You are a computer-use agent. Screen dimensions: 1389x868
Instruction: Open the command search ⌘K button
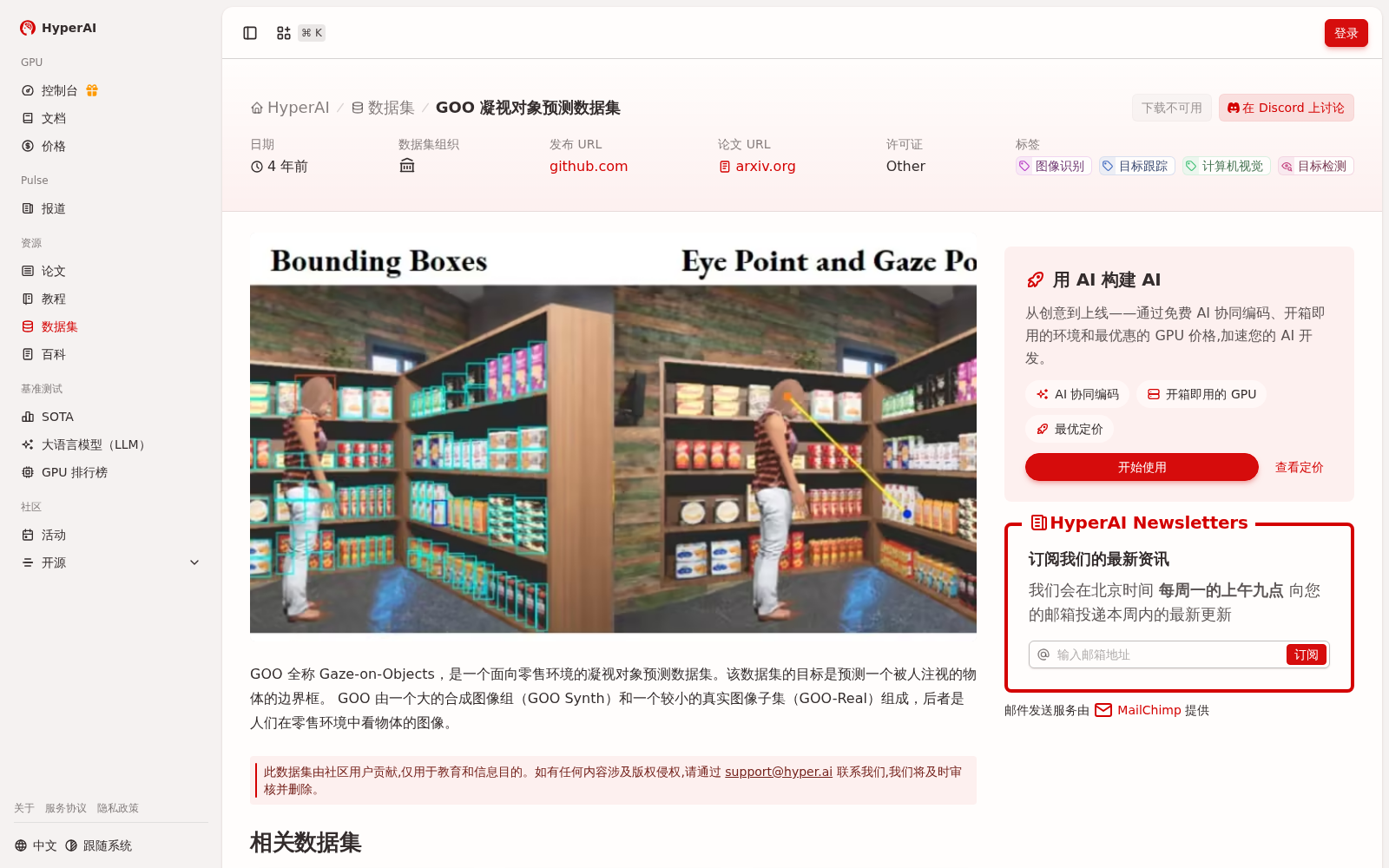tap(300, 33)
